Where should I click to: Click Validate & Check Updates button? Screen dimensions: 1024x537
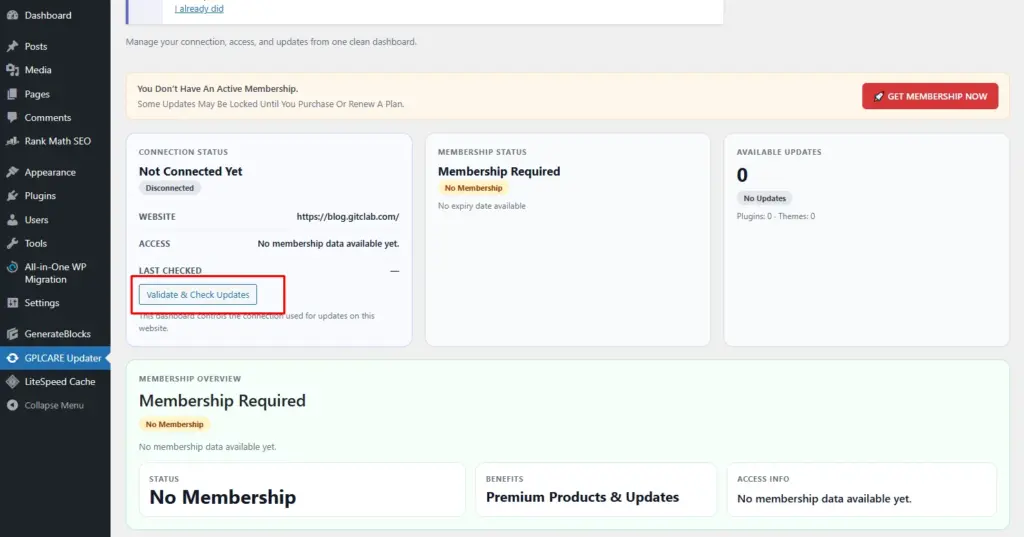click(198, 295)
